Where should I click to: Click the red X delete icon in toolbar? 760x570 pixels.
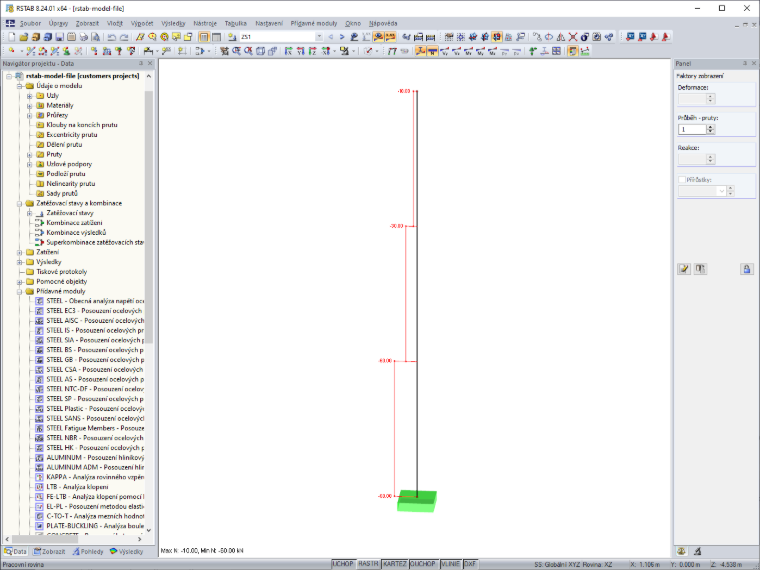[573, 37]
